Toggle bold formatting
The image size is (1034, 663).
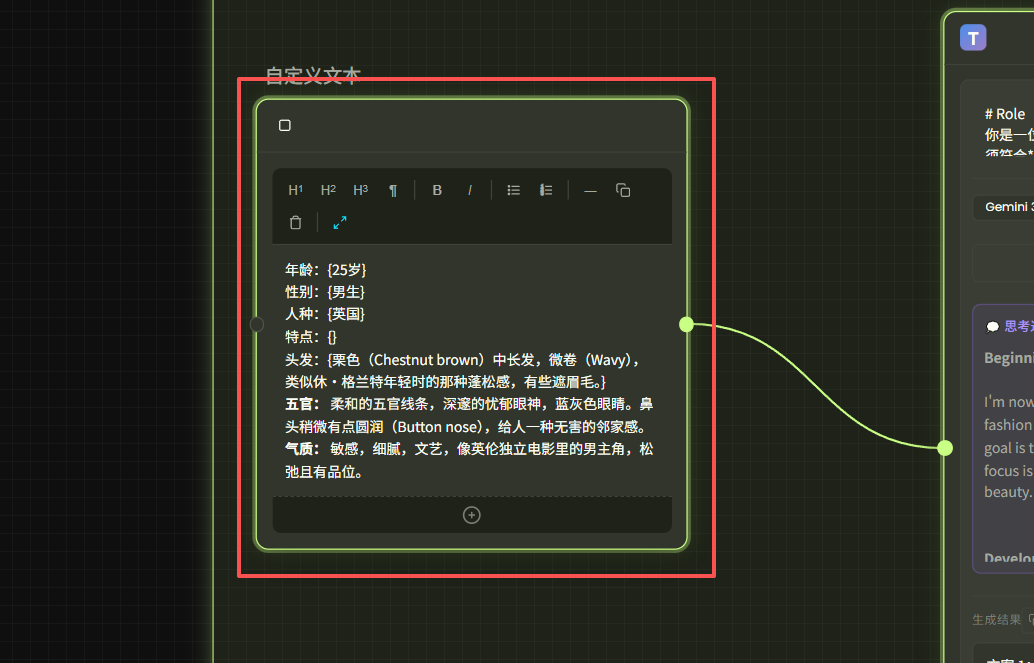[x=437, y=190]
